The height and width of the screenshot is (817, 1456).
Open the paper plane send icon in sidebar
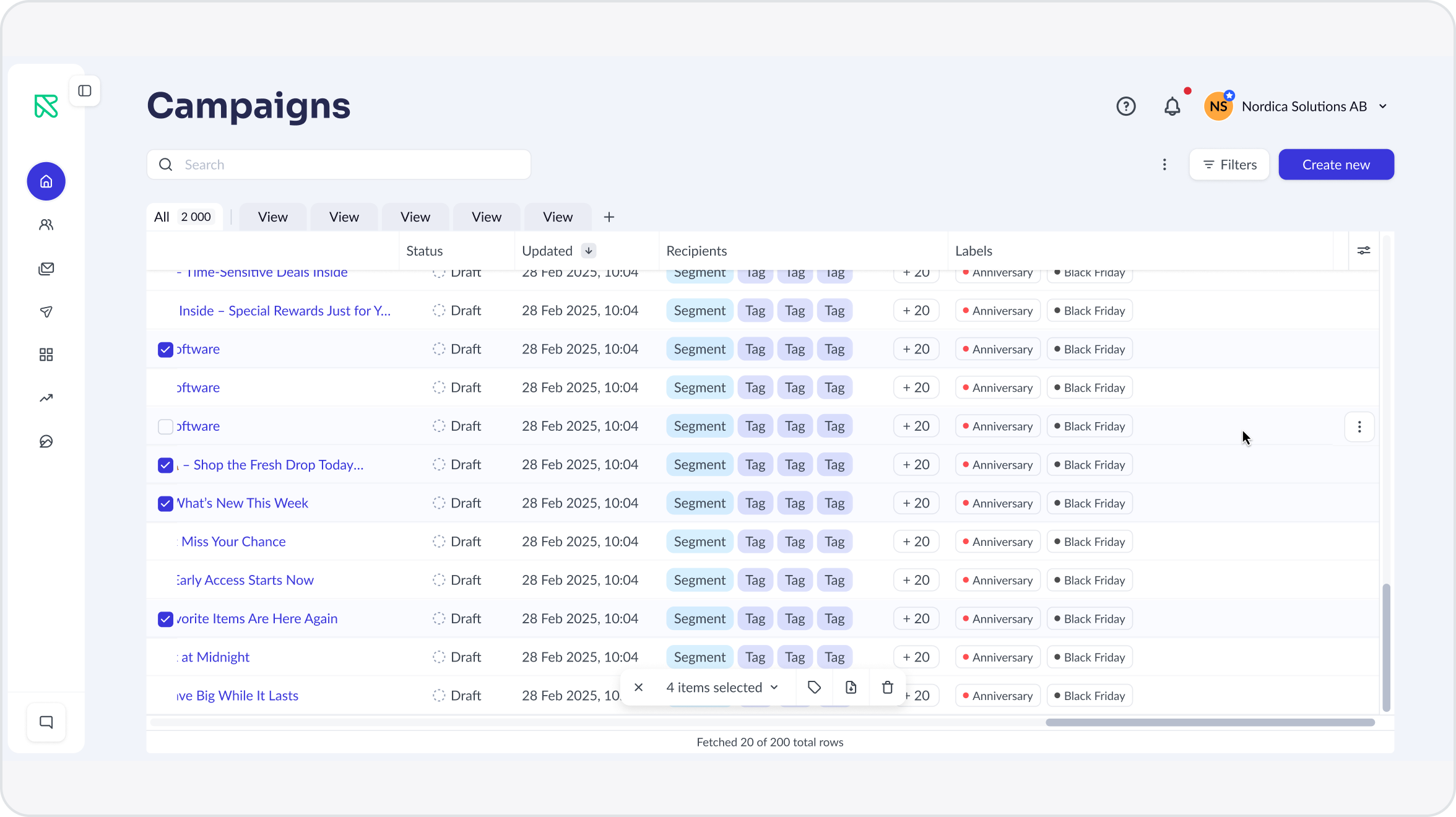point(46,311)
